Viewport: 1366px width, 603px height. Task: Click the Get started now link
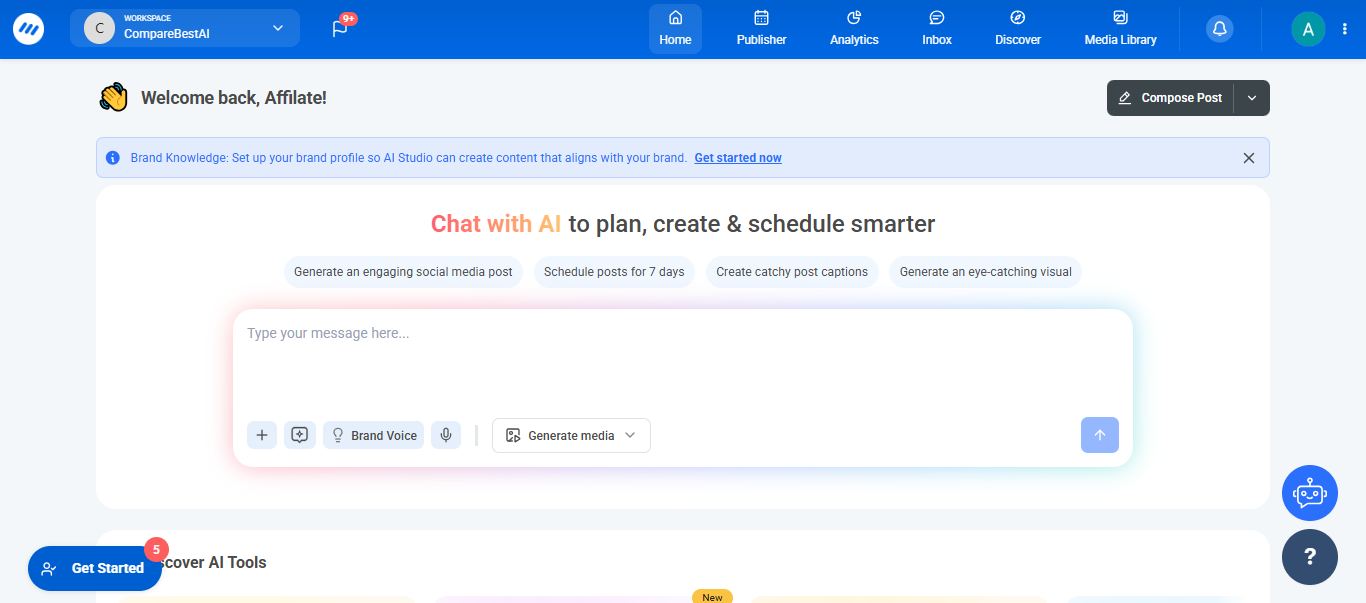point(738,158)
